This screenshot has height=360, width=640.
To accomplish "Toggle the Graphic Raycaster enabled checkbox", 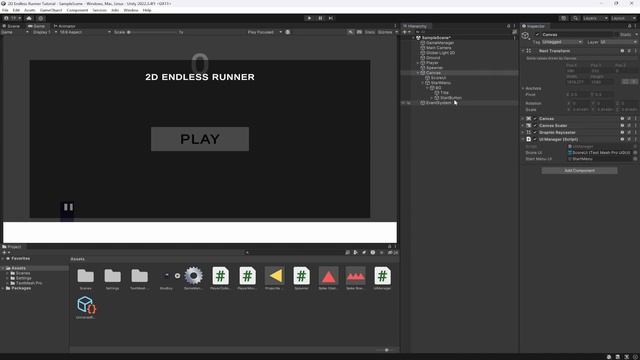I will point(535,132).
